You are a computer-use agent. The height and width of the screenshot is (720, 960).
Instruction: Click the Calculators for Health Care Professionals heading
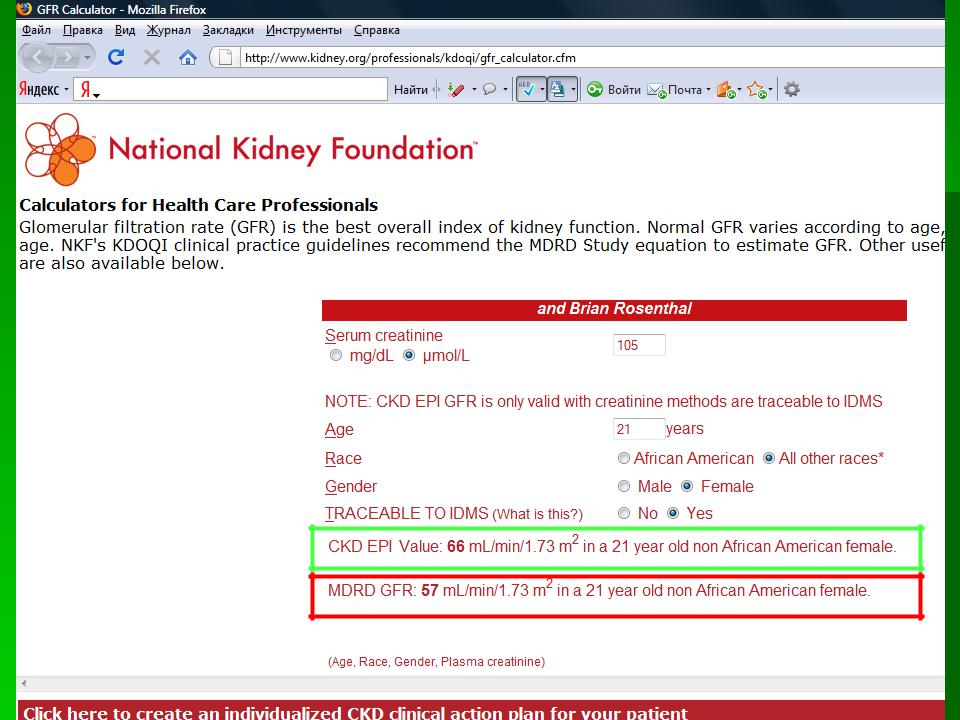[x=199, y=204]
